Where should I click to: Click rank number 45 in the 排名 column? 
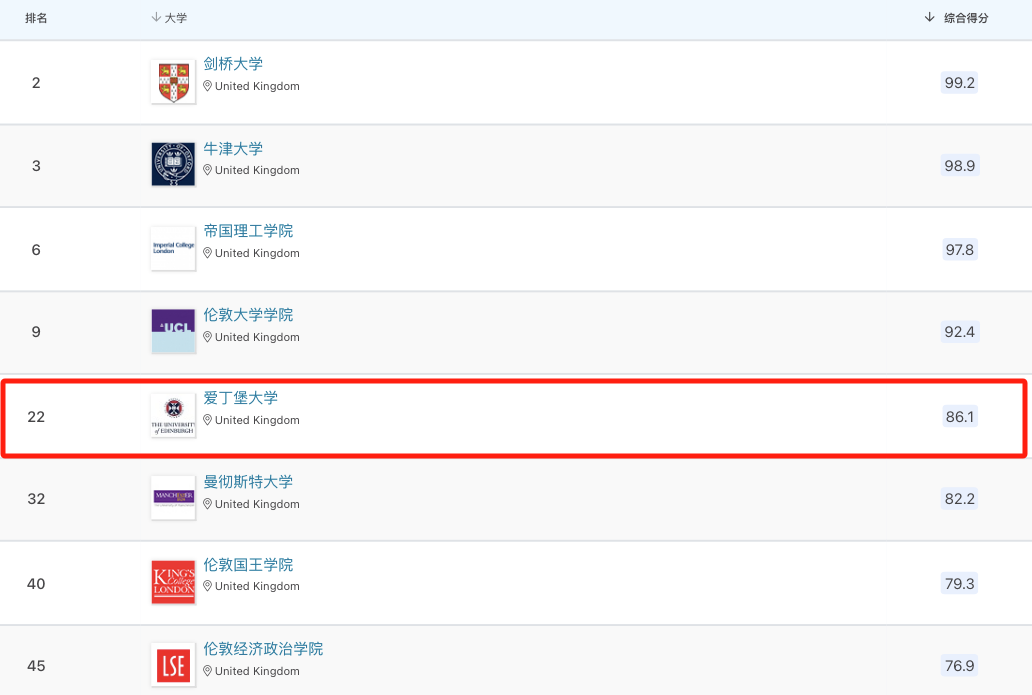tap(36, 666)
